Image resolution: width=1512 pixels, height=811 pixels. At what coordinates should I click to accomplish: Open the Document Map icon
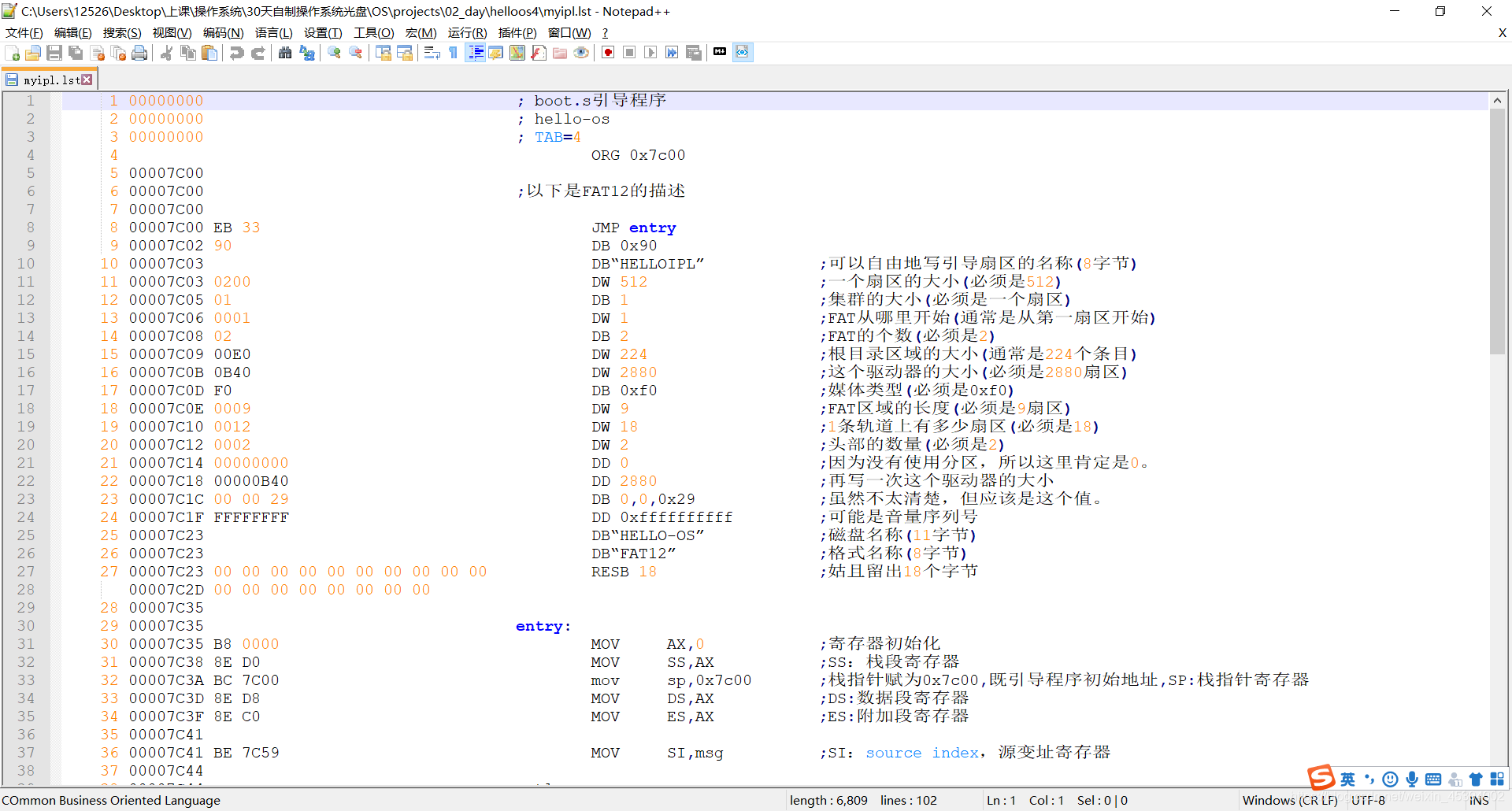click(x=517, y=53)
